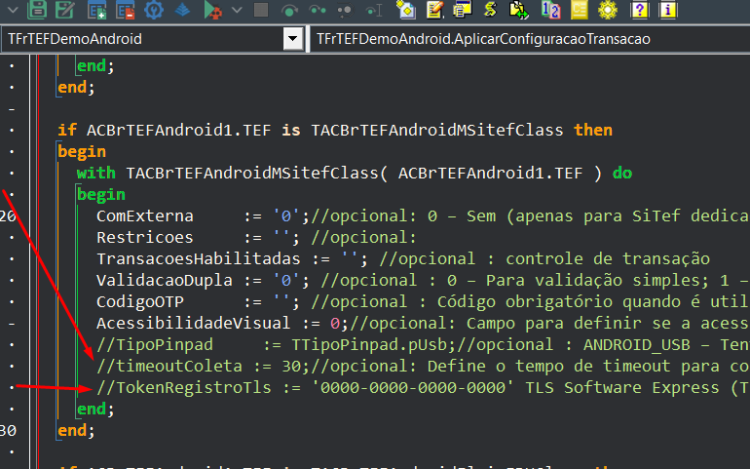This screenshot has width=750, height=469.
Task: Click the yellow CE document icon
Action: click(579, 10)
